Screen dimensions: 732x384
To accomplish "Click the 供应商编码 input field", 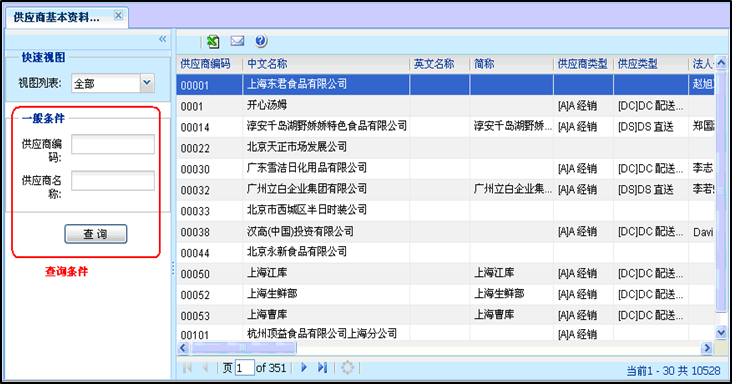I will 113,144.
